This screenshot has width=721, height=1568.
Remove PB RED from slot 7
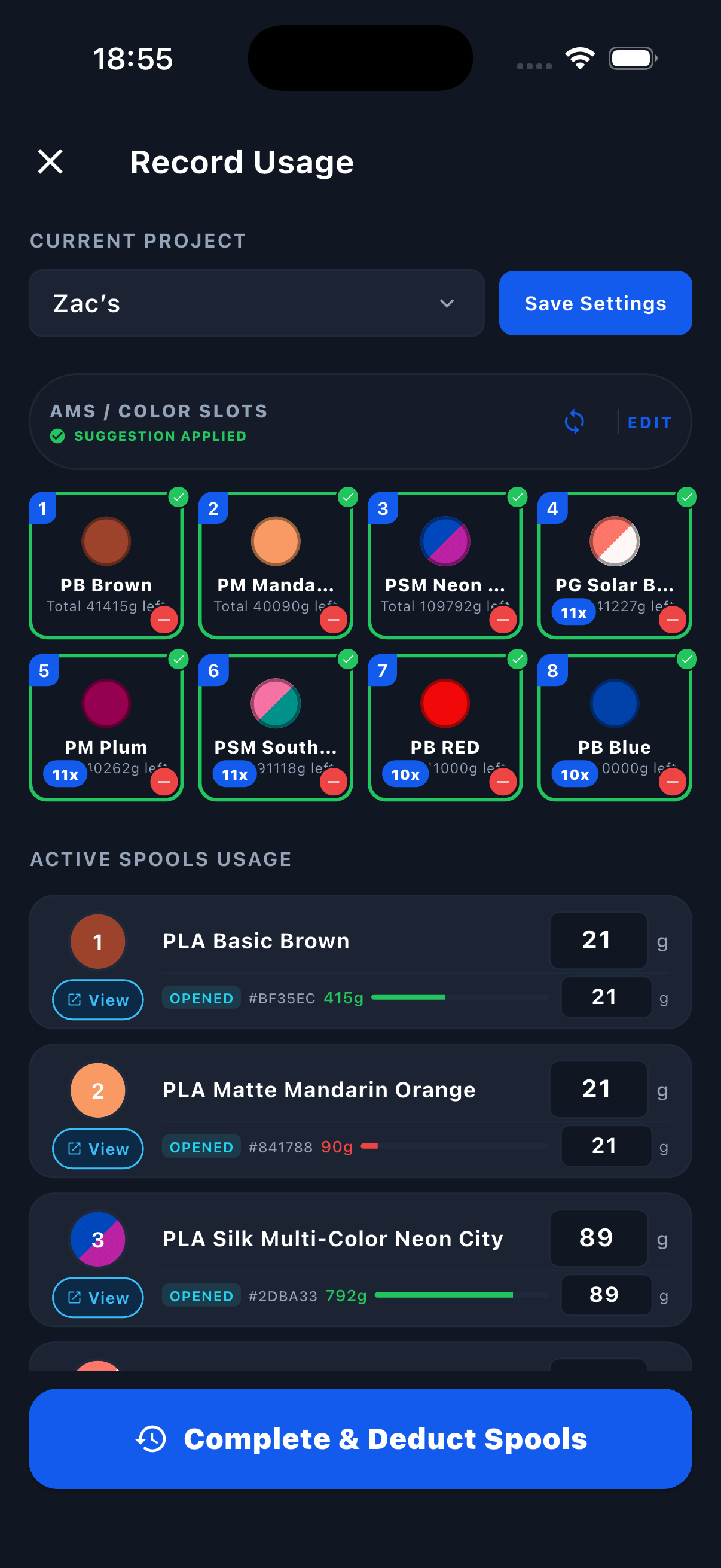(x=503, y=782)
